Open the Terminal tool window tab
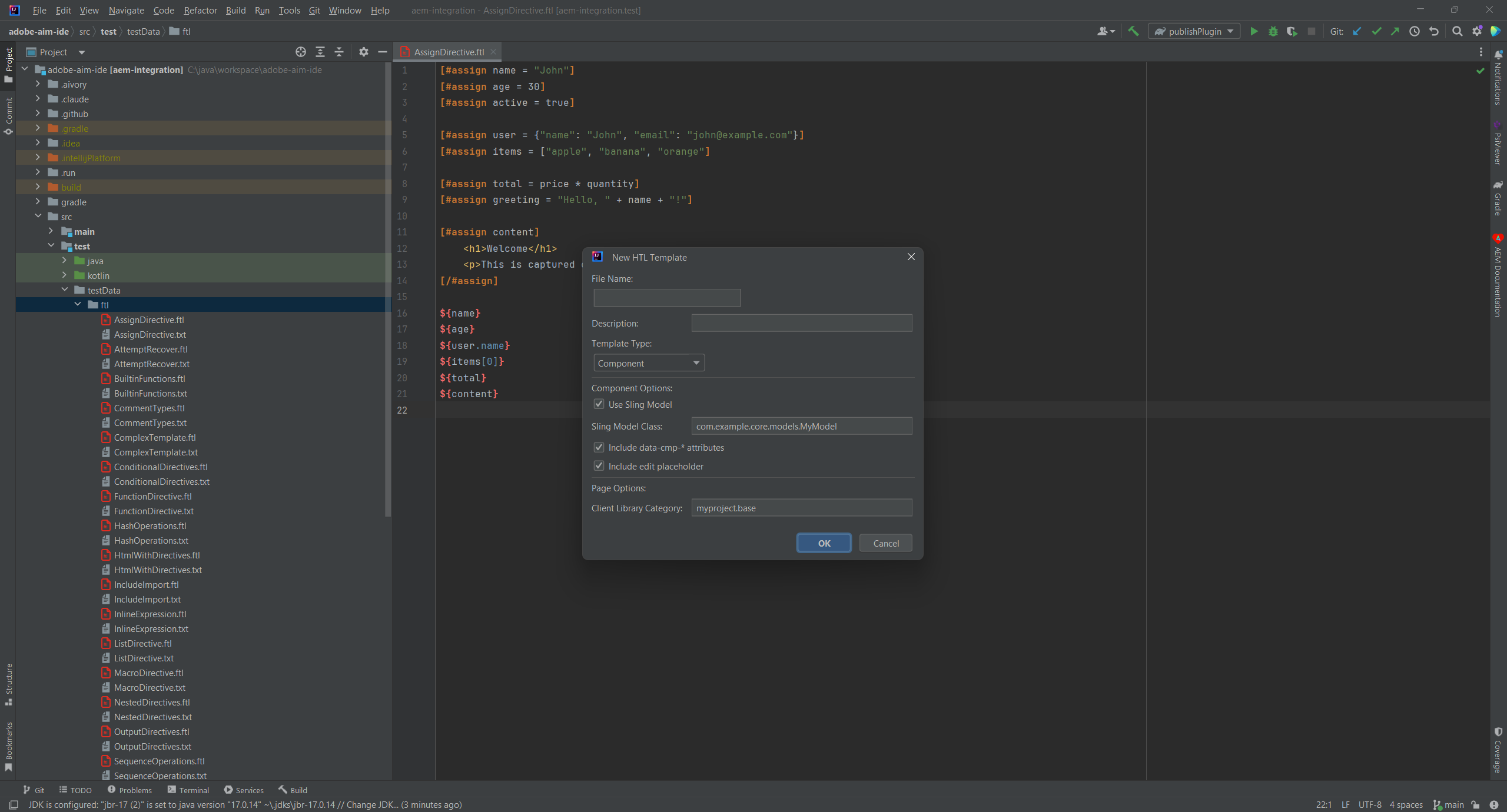This screenshot has height=812, width=1507. [x=188, y=790]
